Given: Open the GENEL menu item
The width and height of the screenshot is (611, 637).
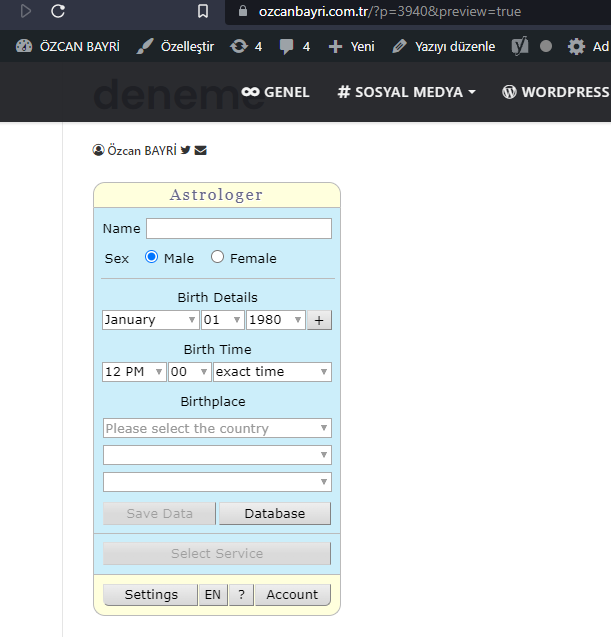Looking at the screenshot, I should tap(275, 92).
